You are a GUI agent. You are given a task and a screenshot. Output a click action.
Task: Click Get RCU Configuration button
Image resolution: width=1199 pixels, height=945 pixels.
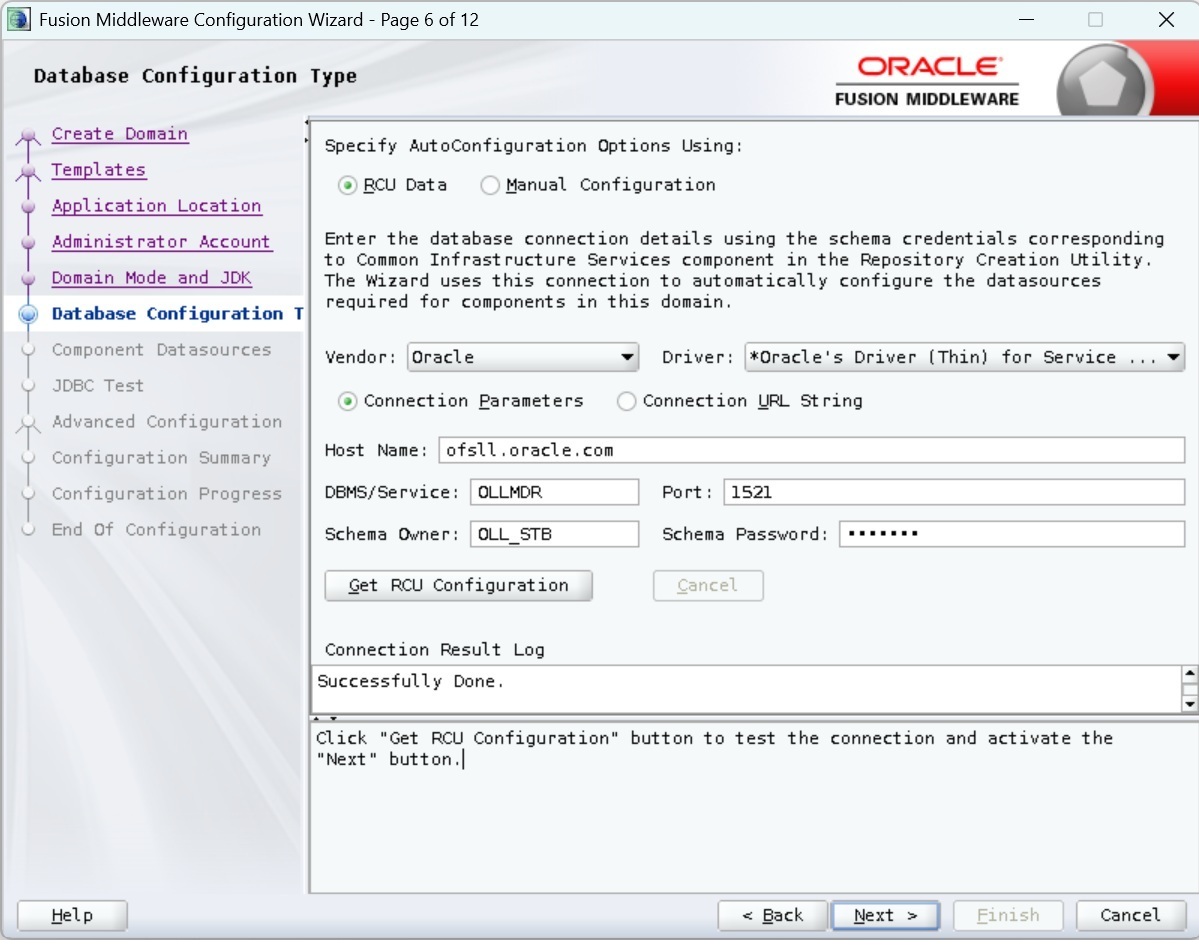pyautogui.click(x=458, y=586)
